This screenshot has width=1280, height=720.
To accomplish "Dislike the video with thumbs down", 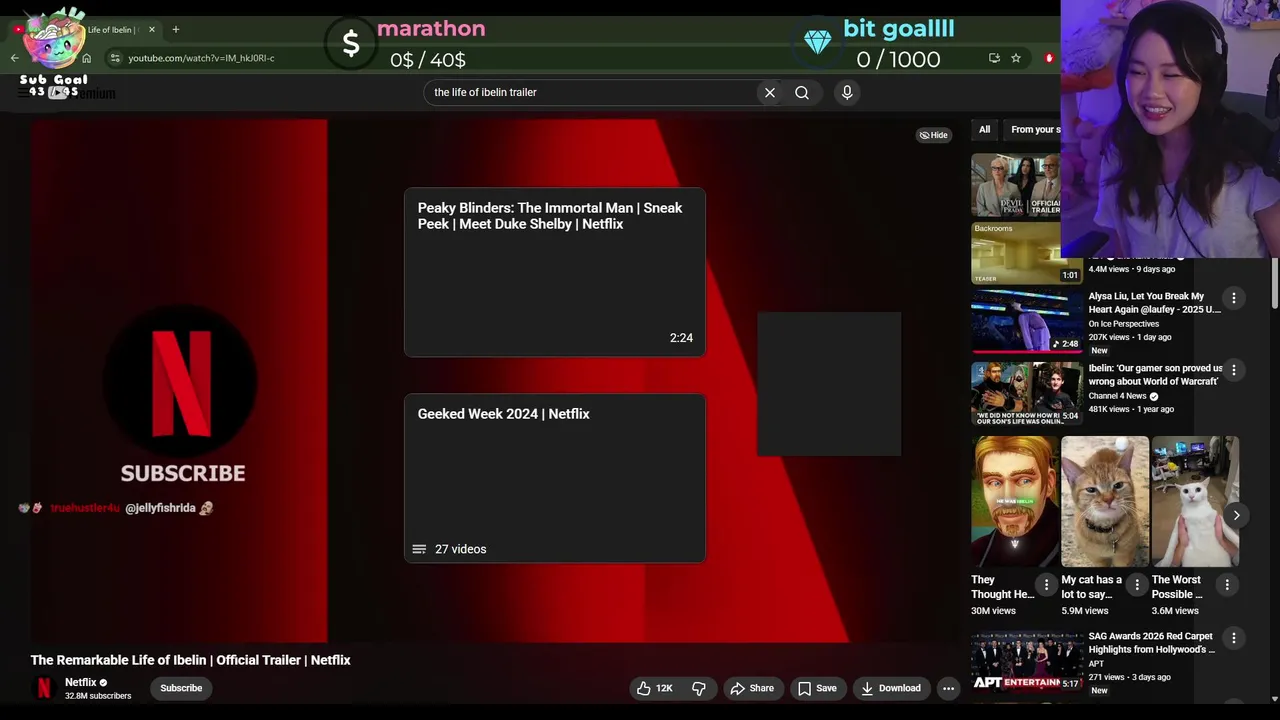I will click(699, 688).
